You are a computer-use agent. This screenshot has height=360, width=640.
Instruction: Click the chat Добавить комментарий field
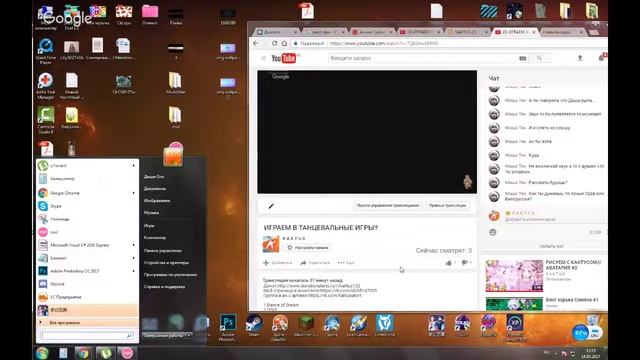click(x=531, y=220)
